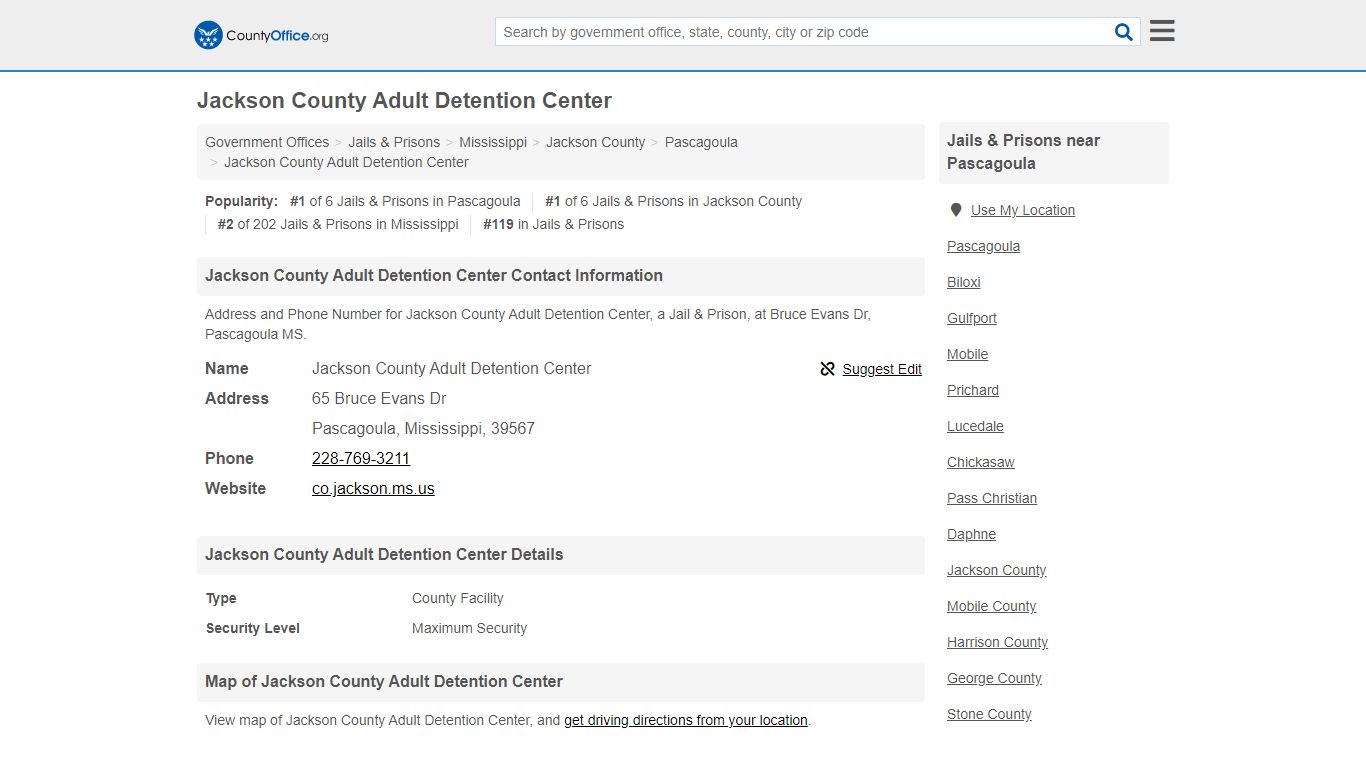
Task: Open Government Offices breadcrumb
Action: point(267,142)
